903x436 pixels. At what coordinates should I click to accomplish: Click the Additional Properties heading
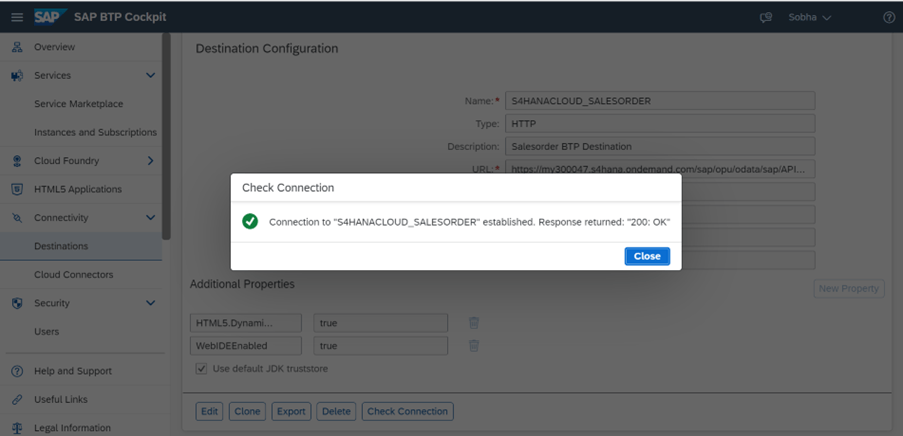(x=242, y=284)
